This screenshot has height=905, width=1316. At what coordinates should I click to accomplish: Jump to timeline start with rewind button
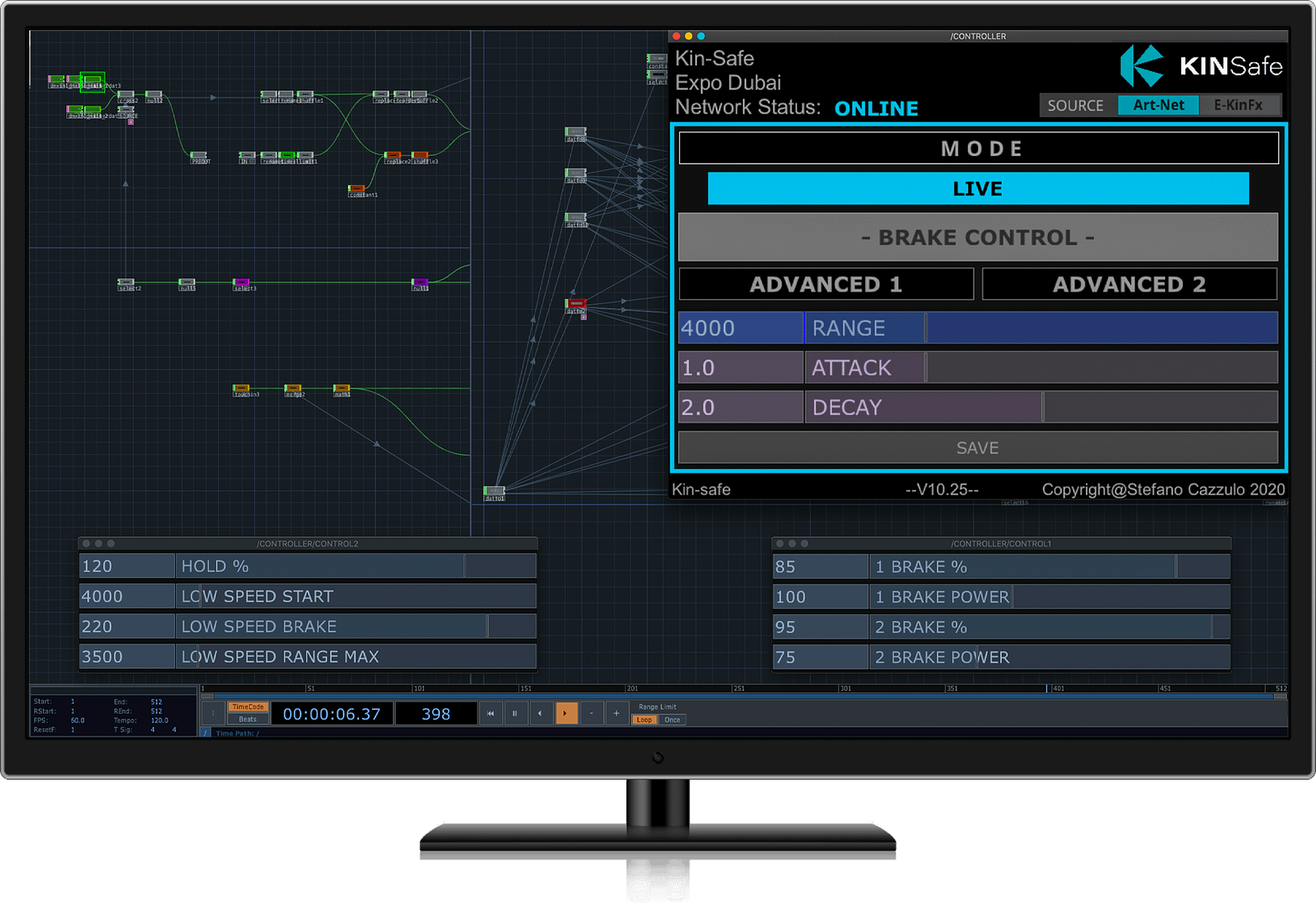click(x=490, y=714)
